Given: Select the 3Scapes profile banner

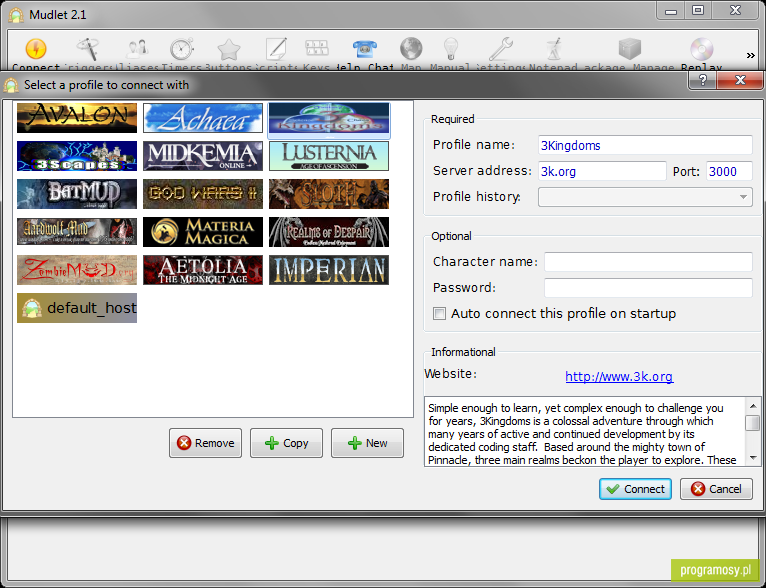Looking at the screenshot, I should [77, 156].
